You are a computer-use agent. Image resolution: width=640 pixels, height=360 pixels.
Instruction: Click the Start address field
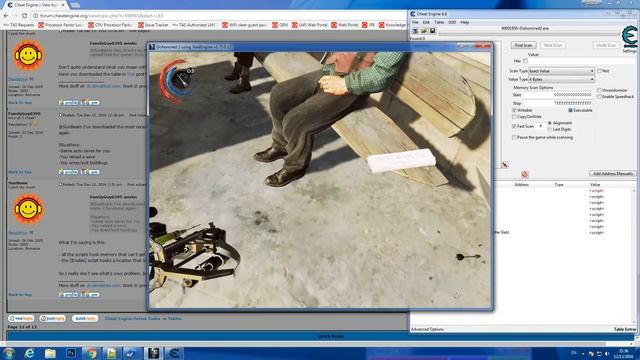pyautogui.click(x=558, y=95)
